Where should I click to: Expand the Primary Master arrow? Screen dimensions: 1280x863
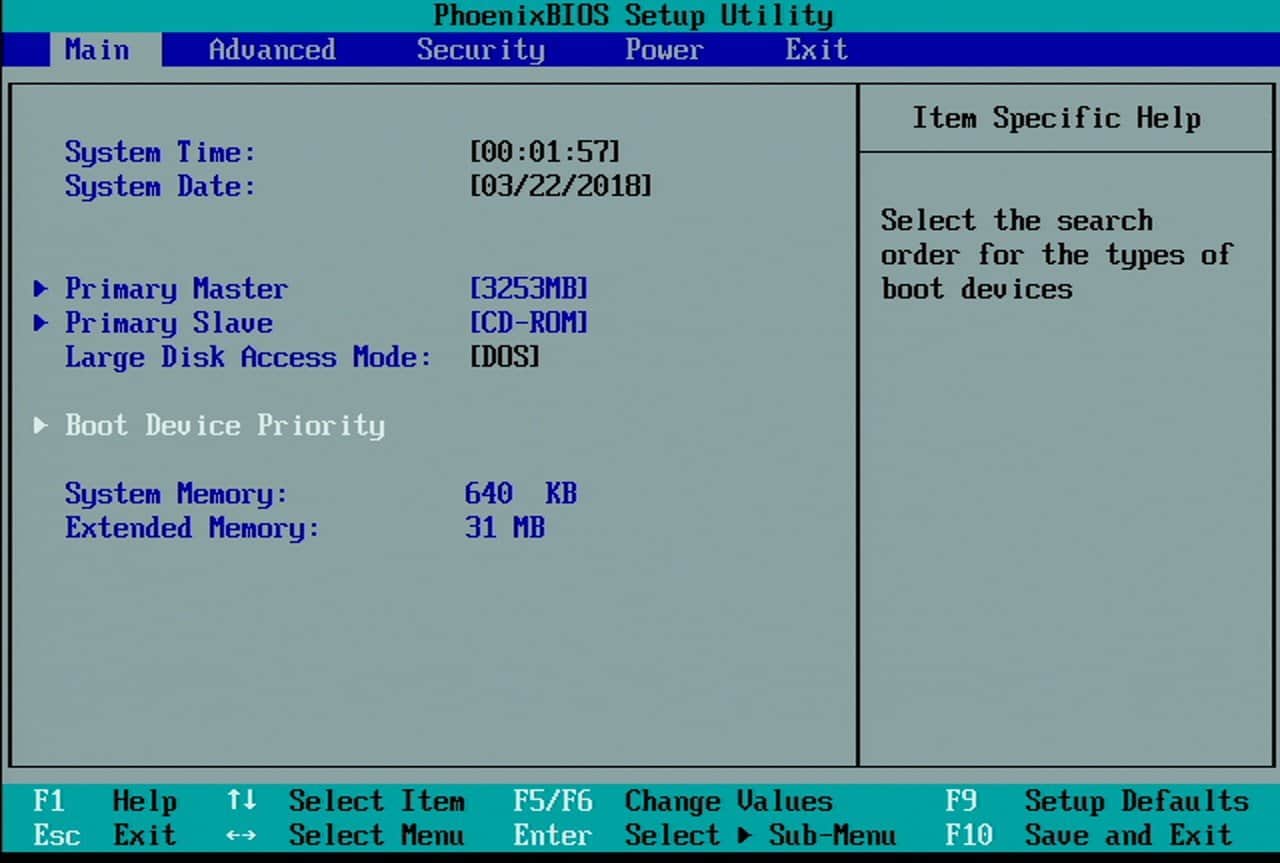pyautogui.click(x=41, y=289)
